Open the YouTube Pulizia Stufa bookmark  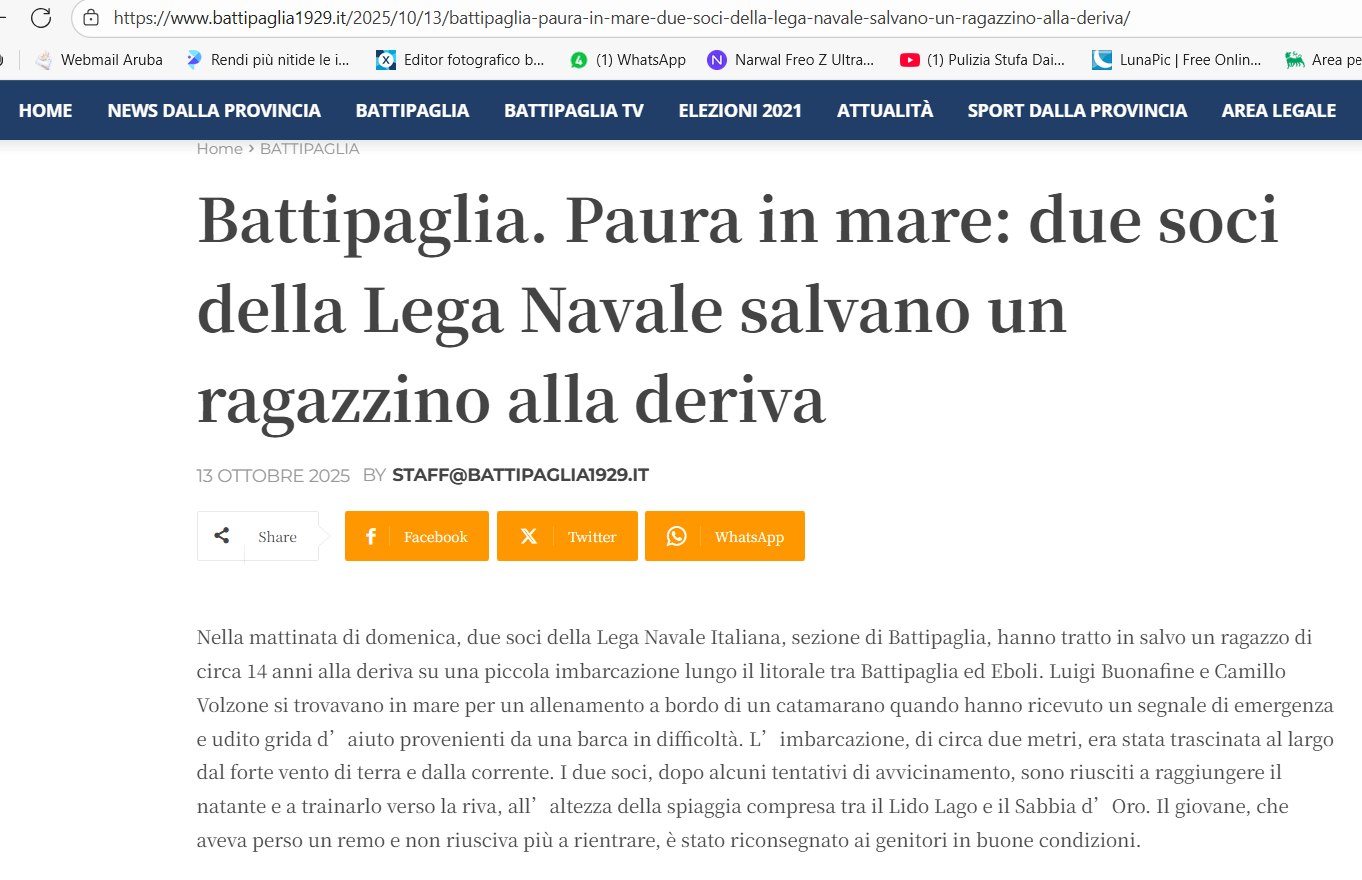click(x=983, y=60)
